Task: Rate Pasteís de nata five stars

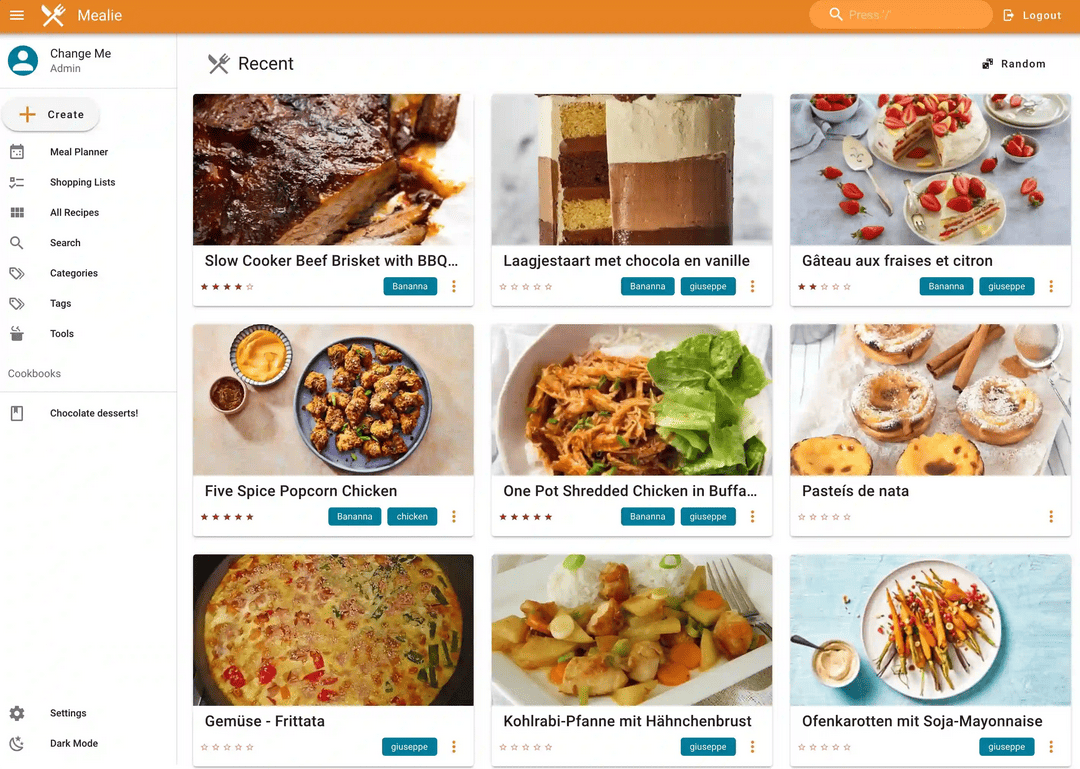Action: [847, 517]
